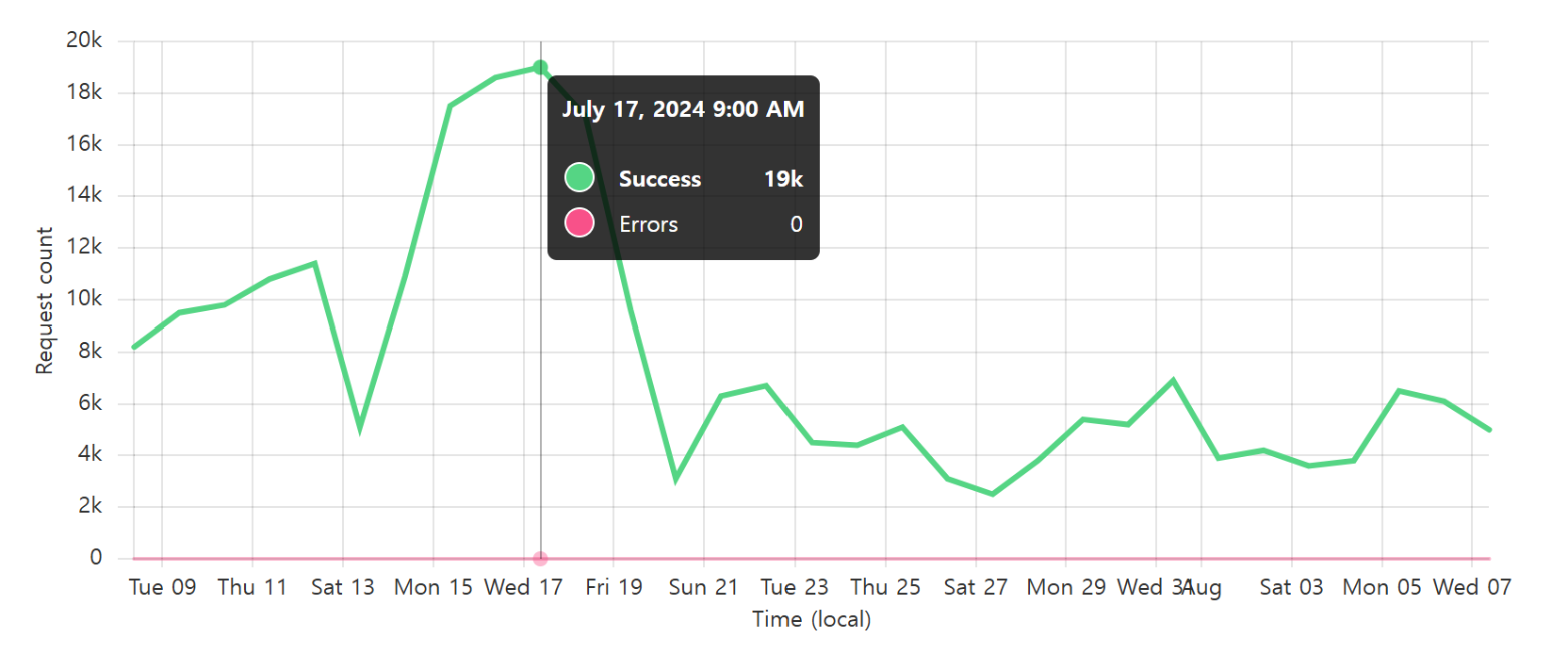Click the Request count y-axis title
Viewport: 1568px width, 654px height.
click(x=44, y=301)
